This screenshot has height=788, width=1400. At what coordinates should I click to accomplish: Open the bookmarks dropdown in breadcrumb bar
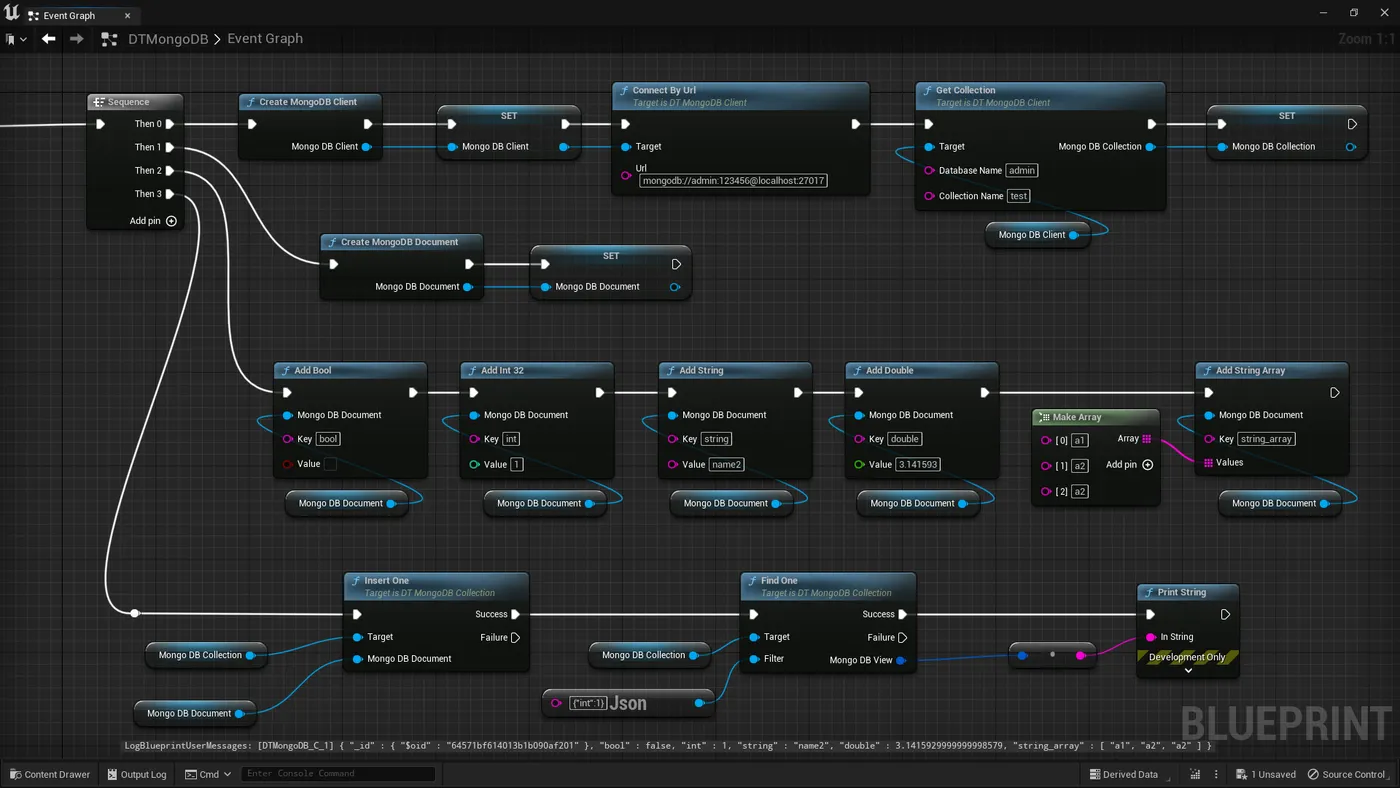[17, 39]
